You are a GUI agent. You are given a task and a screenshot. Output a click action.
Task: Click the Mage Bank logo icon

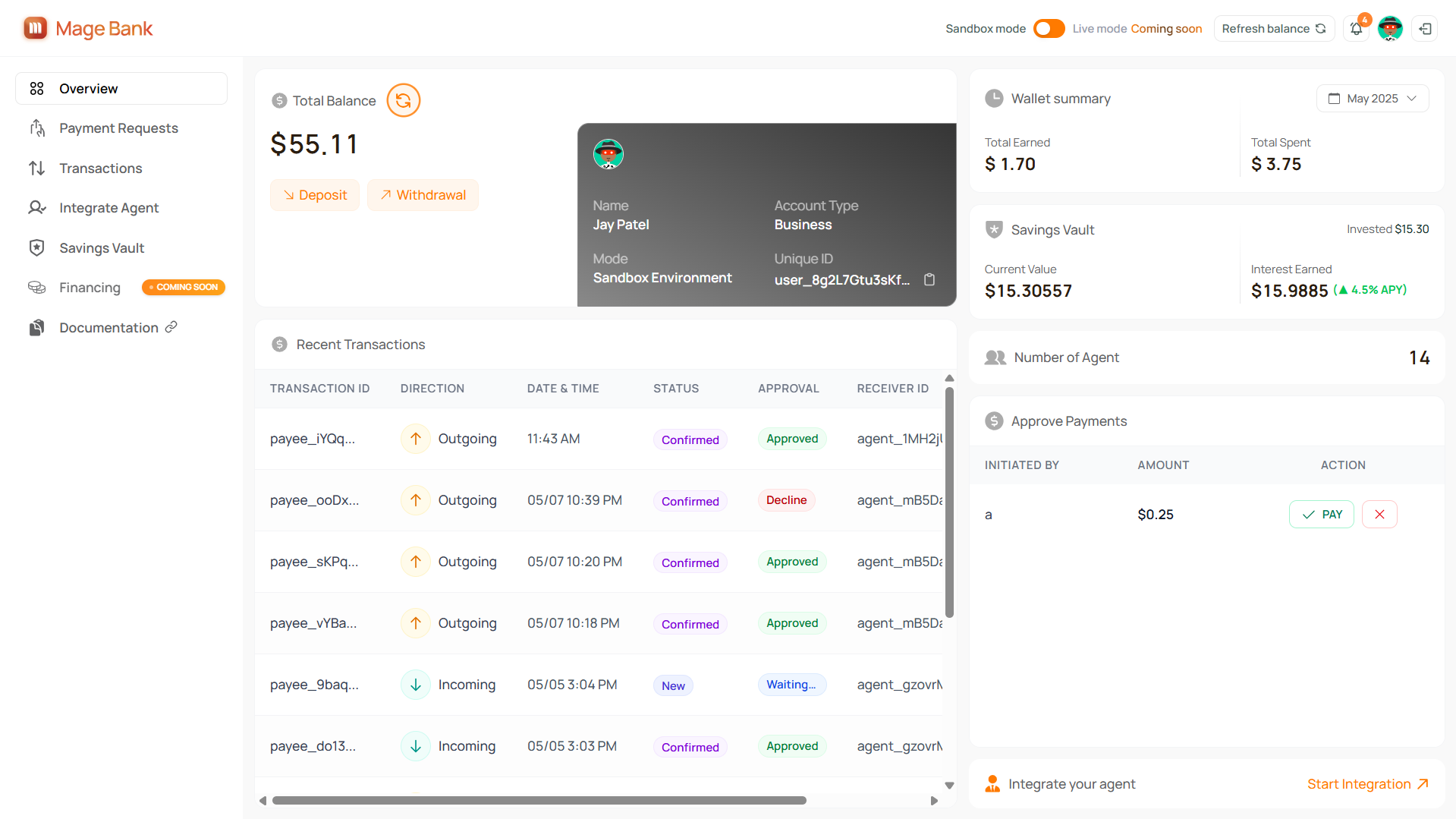pos(35,28)
